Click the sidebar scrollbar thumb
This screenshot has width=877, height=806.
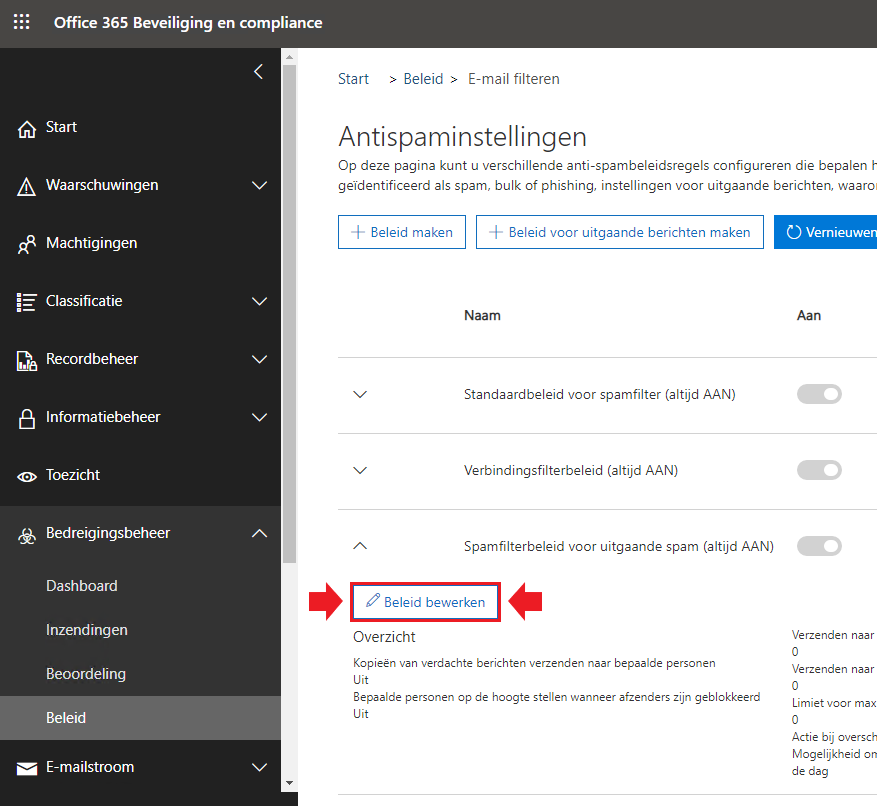(x=289, y=314)
